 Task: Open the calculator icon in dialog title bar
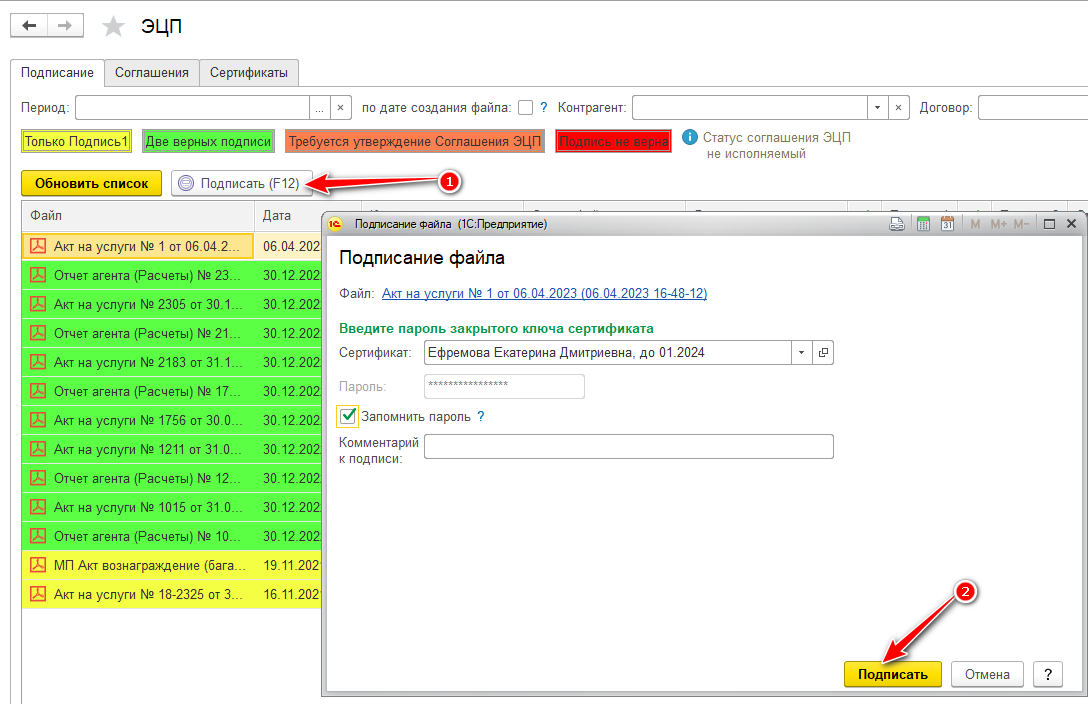(x=923, y=224)
